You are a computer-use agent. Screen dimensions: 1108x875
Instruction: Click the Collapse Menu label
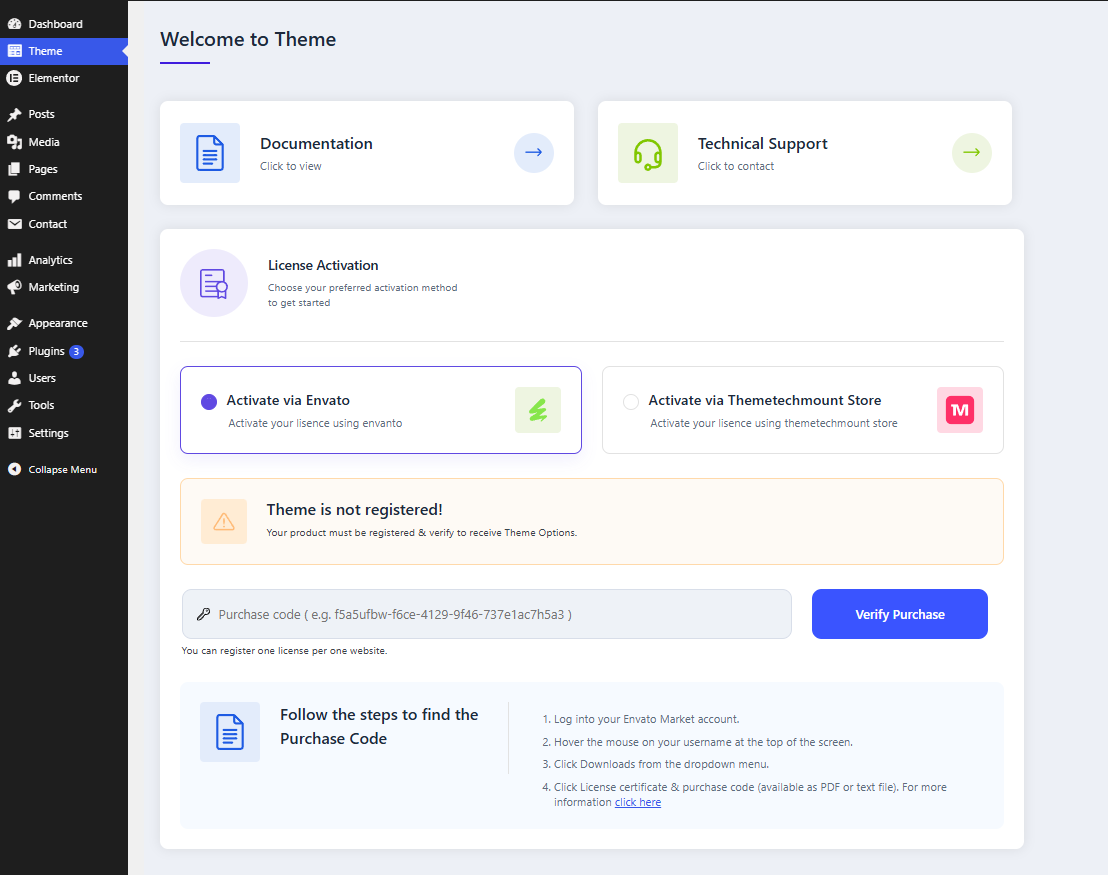point(62,469)
